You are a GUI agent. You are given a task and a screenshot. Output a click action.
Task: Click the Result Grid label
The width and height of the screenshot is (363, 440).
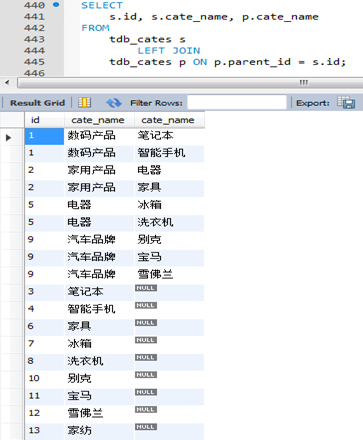coord(37,103)
